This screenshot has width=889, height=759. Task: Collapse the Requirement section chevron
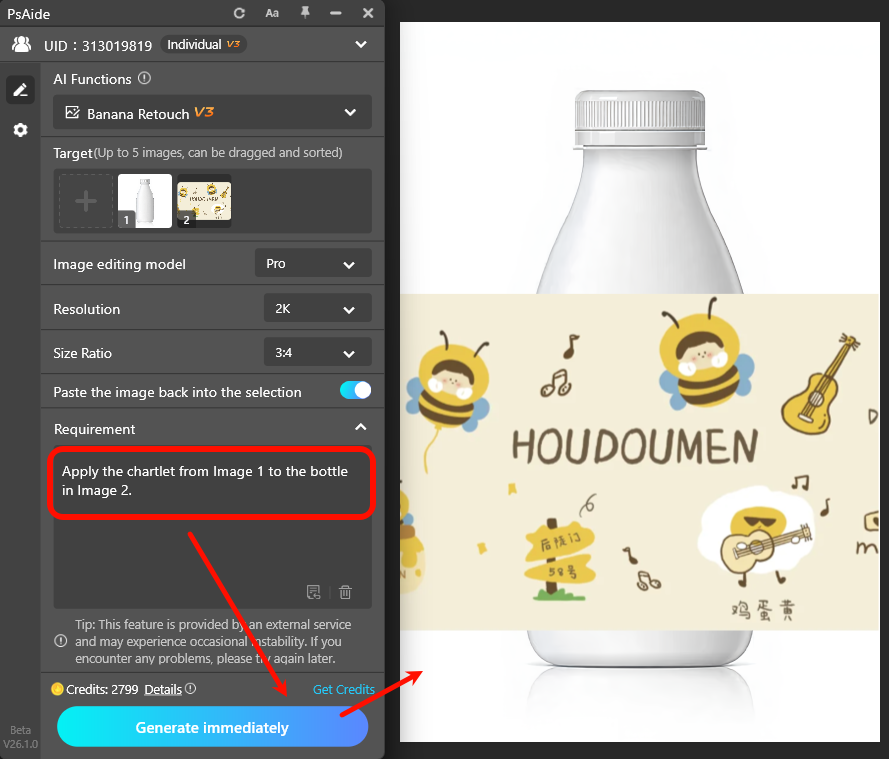[361, 426]
